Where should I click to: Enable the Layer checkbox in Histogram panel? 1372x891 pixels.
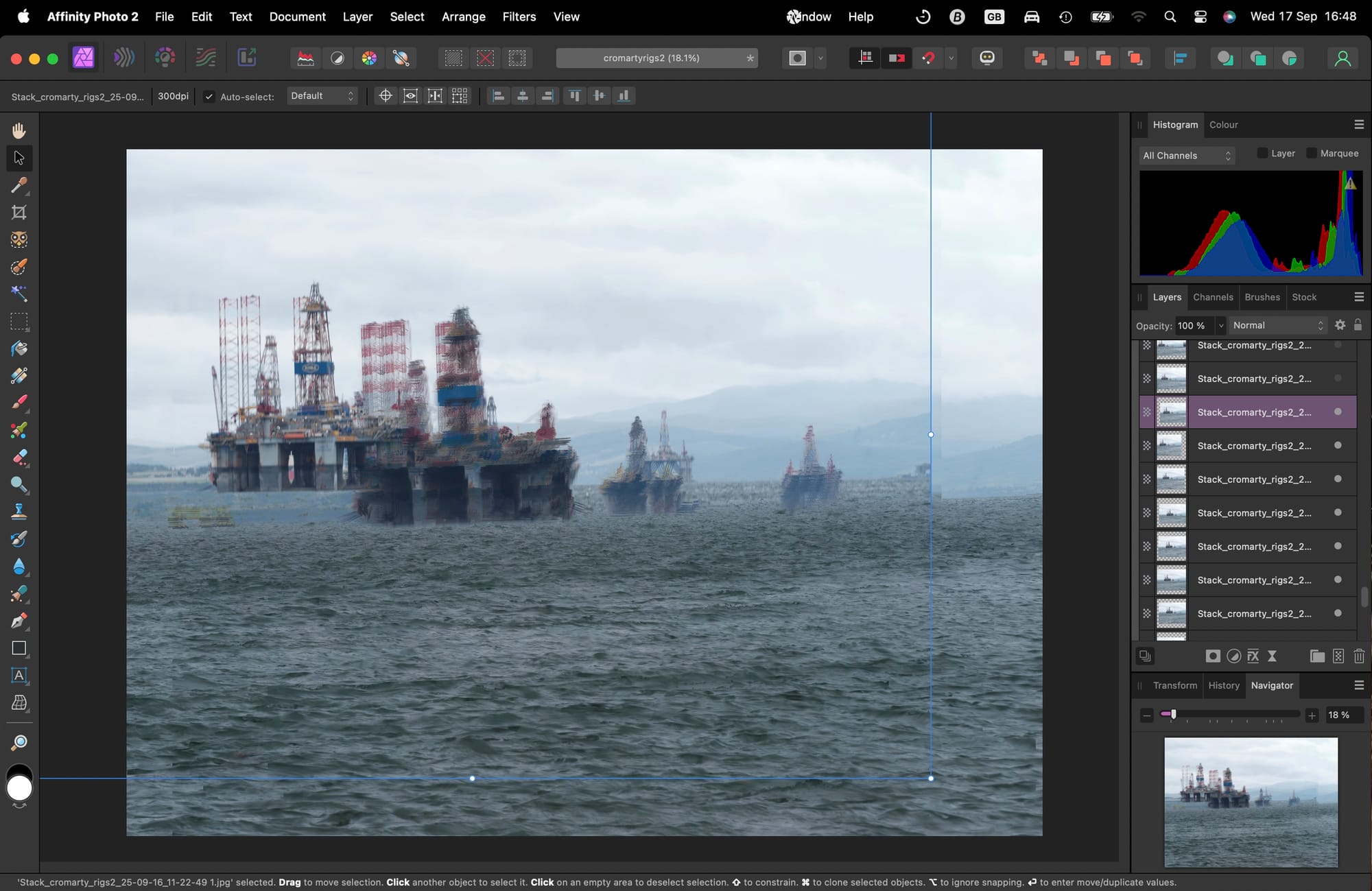[1262, 153]
